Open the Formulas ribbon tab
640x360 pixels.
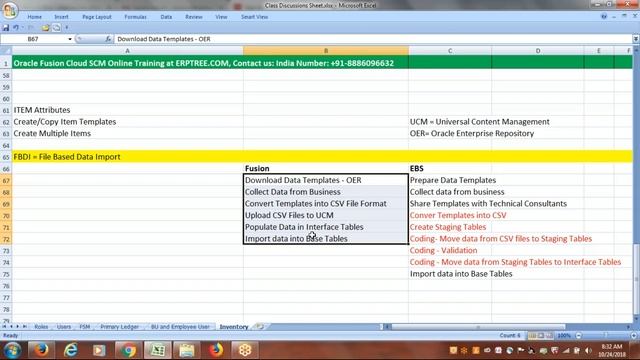pos(136,17)
